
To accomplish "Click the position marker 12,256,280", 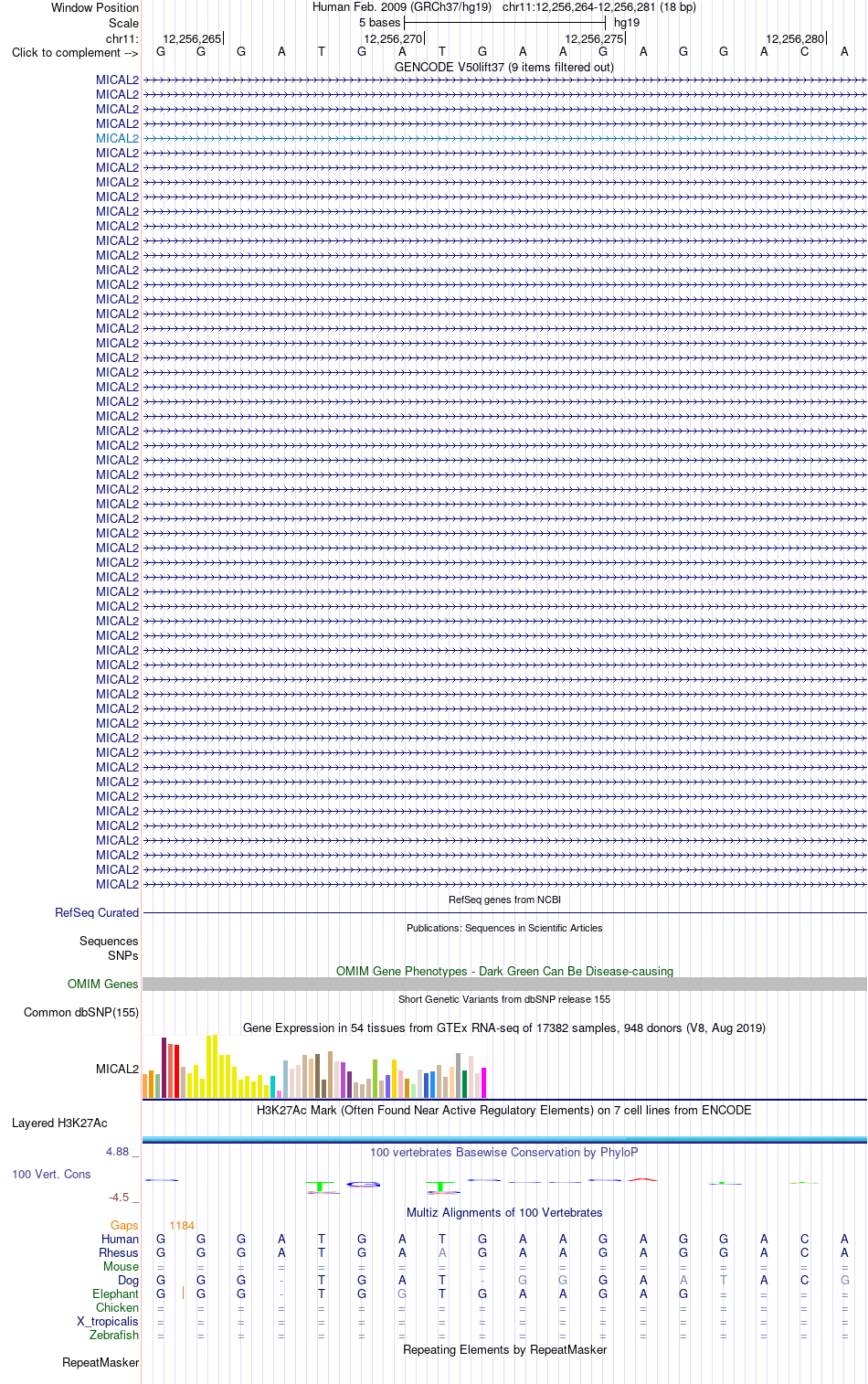I will click(795, 38).
